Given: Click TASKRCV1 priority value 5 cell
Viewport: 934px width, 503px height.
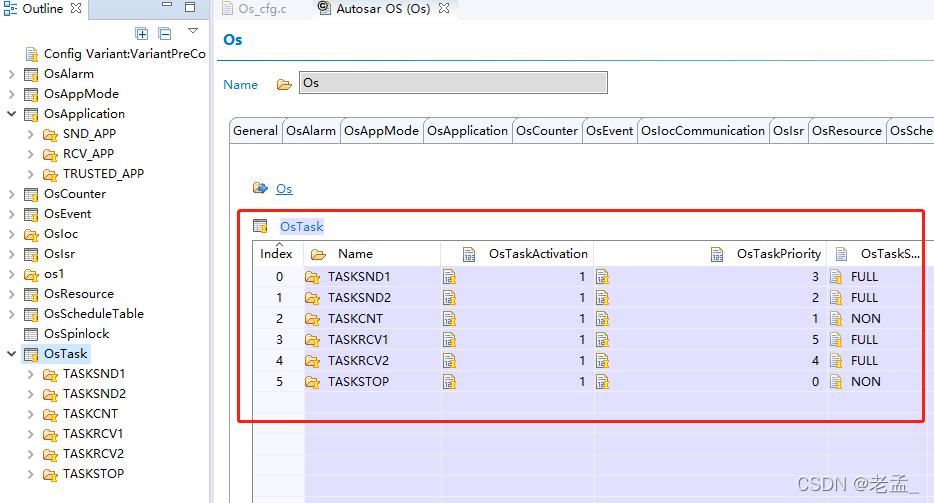Looking at the screenshot, I should coord(711,340).
